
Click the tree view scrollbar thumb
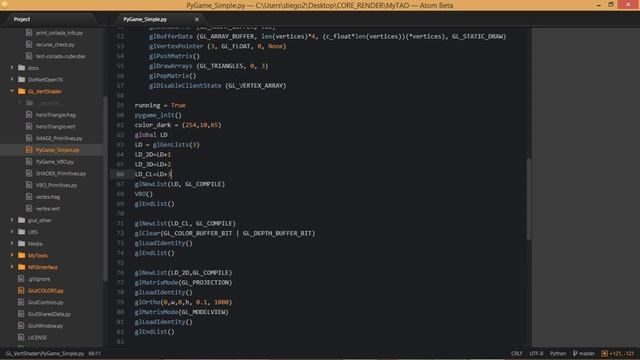tap(106, 188)
